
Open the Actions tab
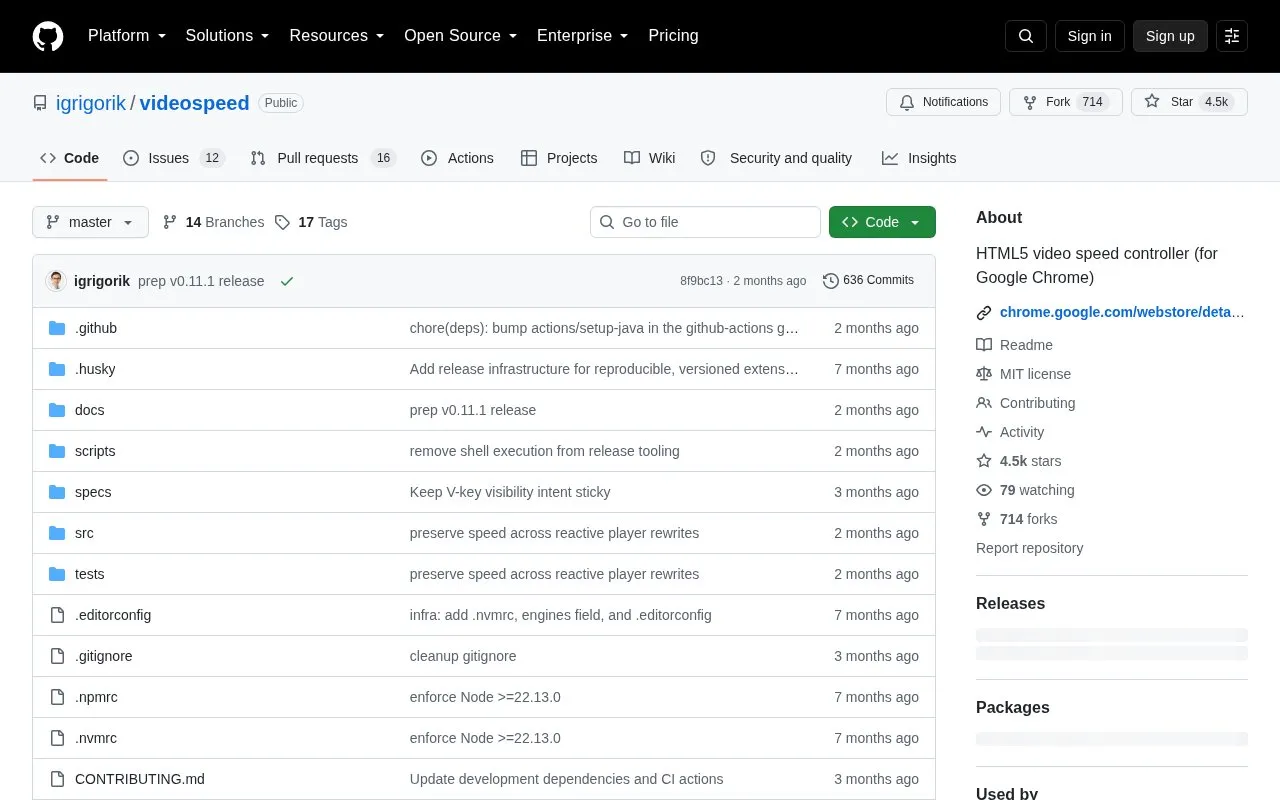[x=457, y=158]
